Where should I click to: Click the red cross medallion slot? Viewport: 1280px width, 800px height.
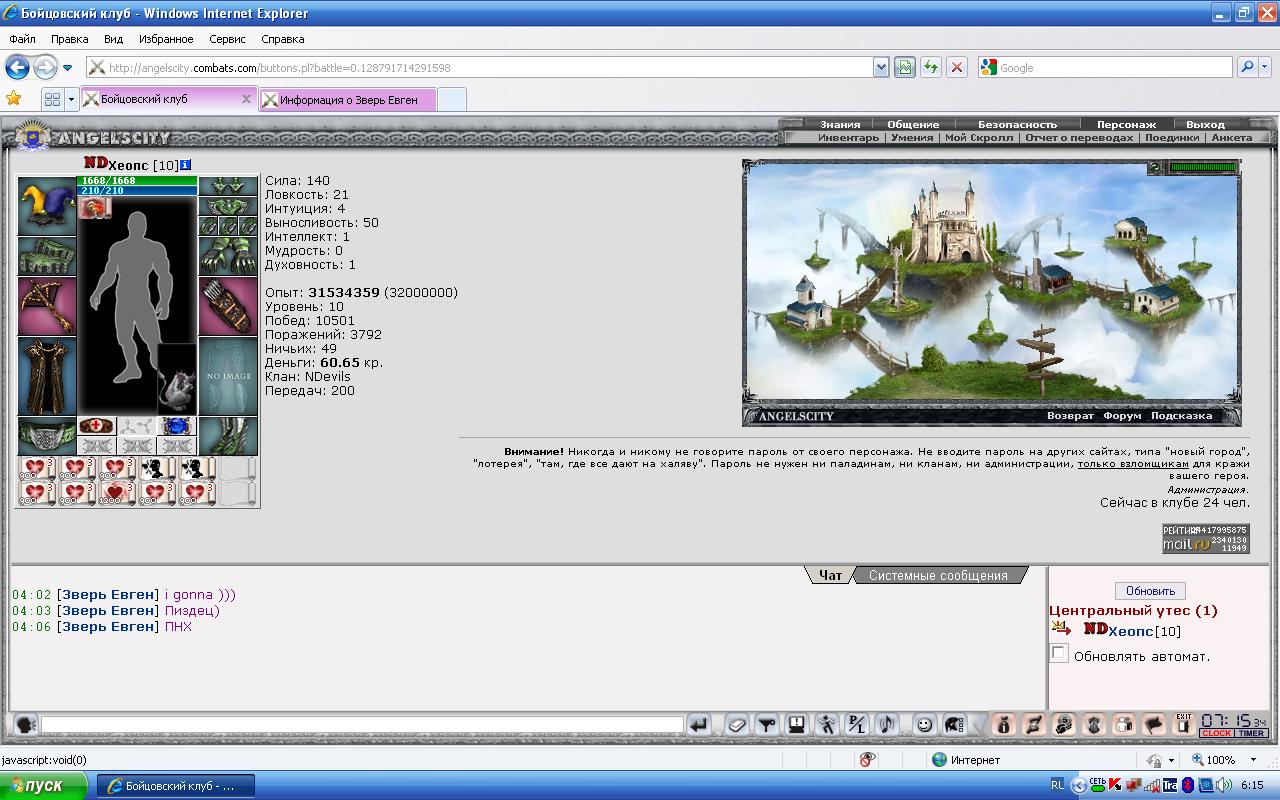97,426
